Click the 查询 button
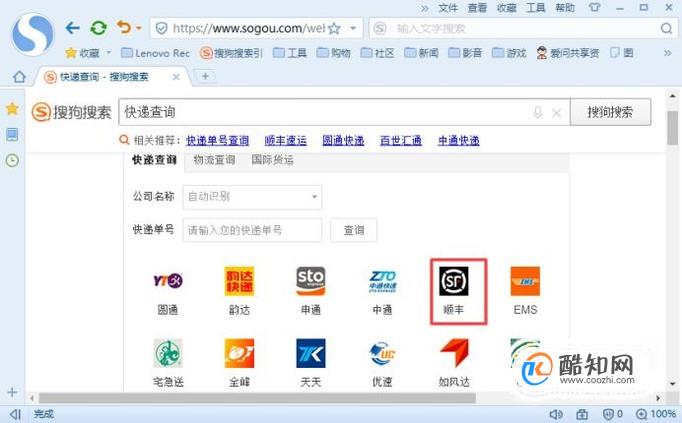Viewport: 682px width, 423px height. [354, 230]
